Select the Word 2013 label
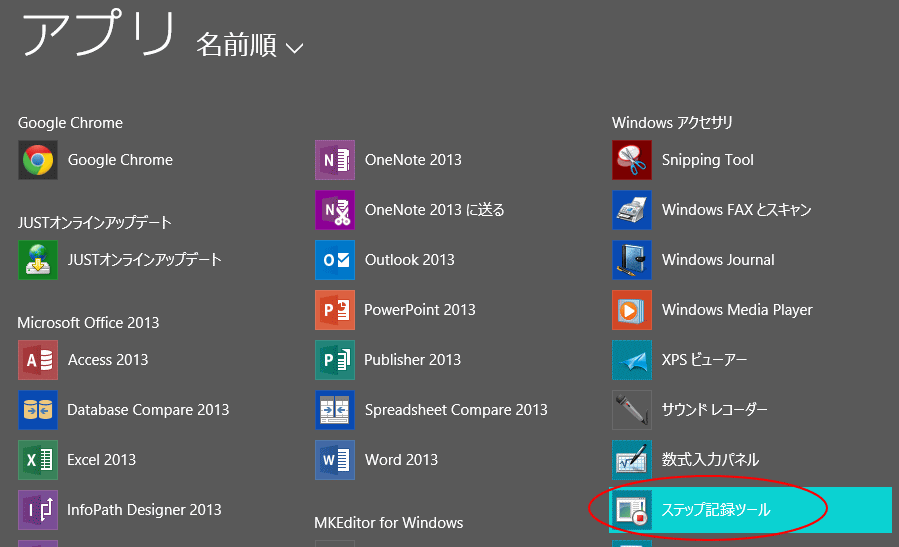This screenshot has width=899, height=547. [x=401, y=460]
